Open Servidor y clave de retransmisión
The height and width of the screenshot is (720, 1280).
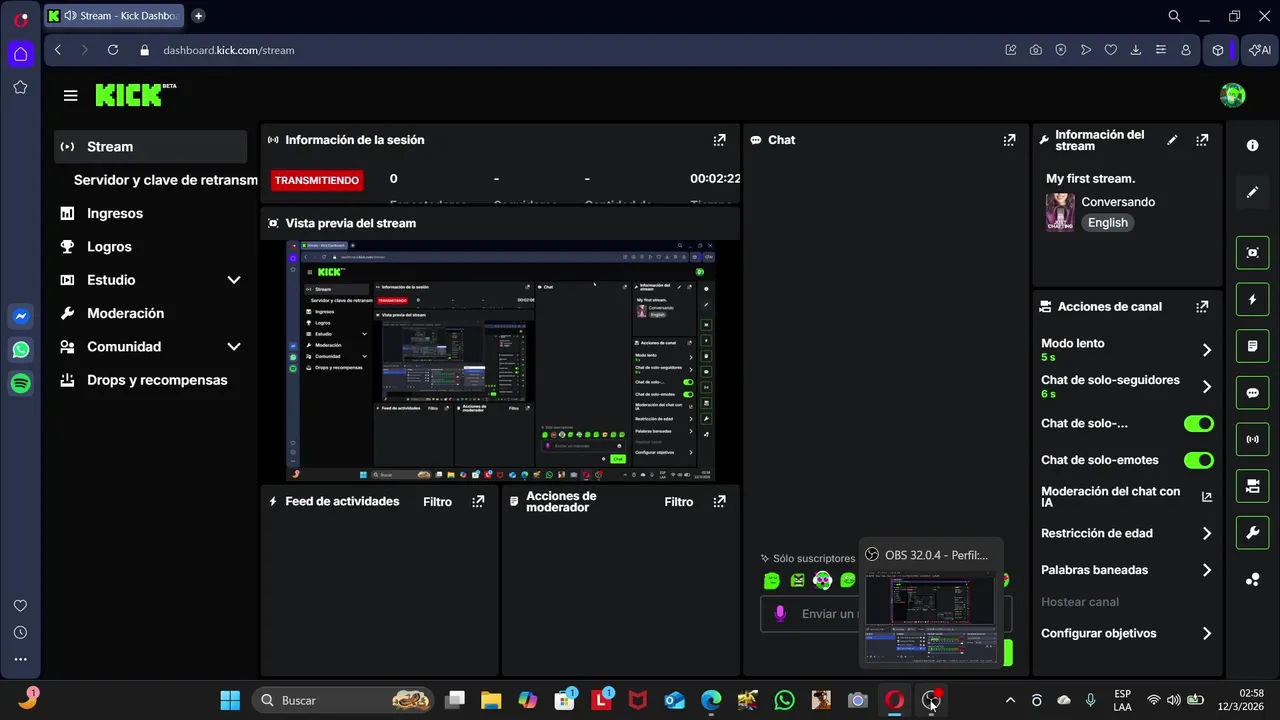(165, 180)
